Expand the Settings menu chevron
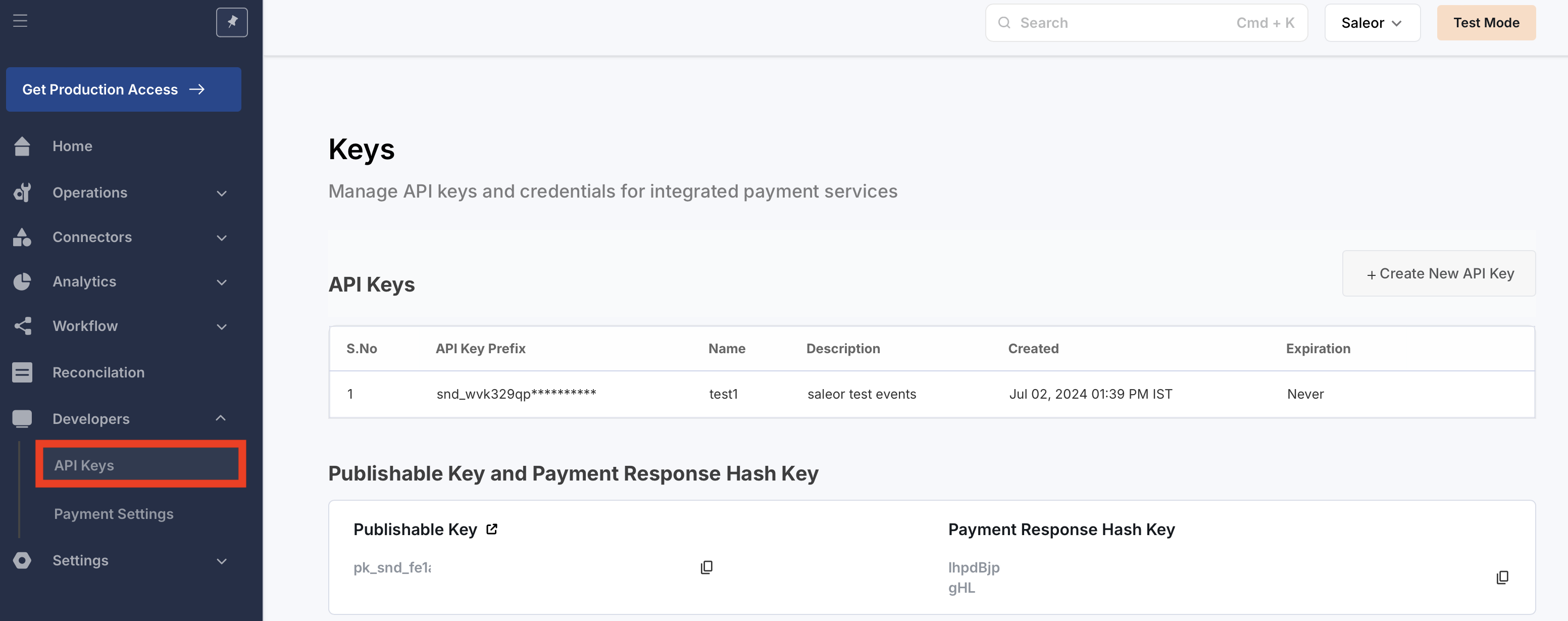Screen dimensions: 1568x621 [222, 561]
